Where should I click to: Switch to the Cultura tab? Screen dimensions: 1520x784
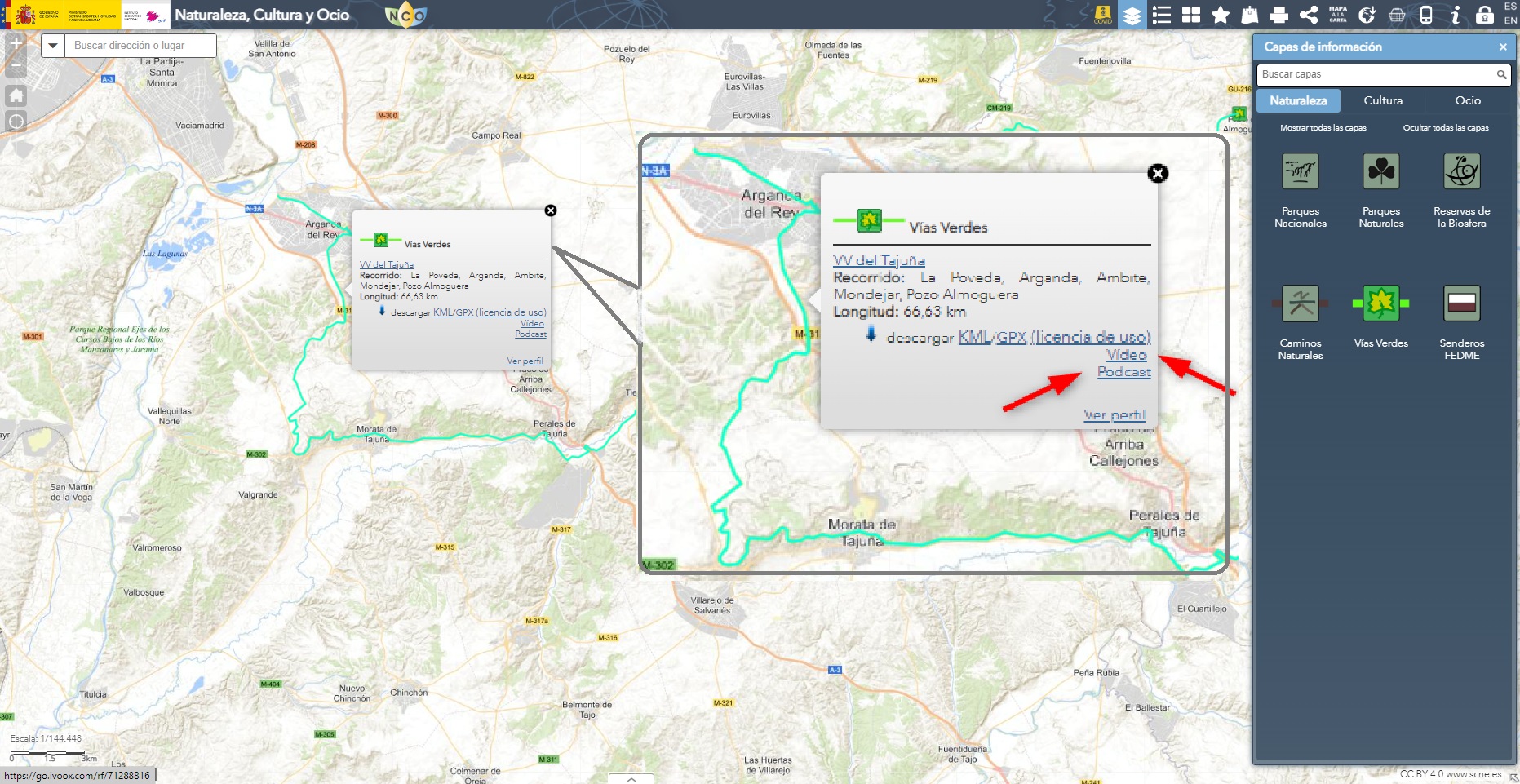pos(1383,100)
